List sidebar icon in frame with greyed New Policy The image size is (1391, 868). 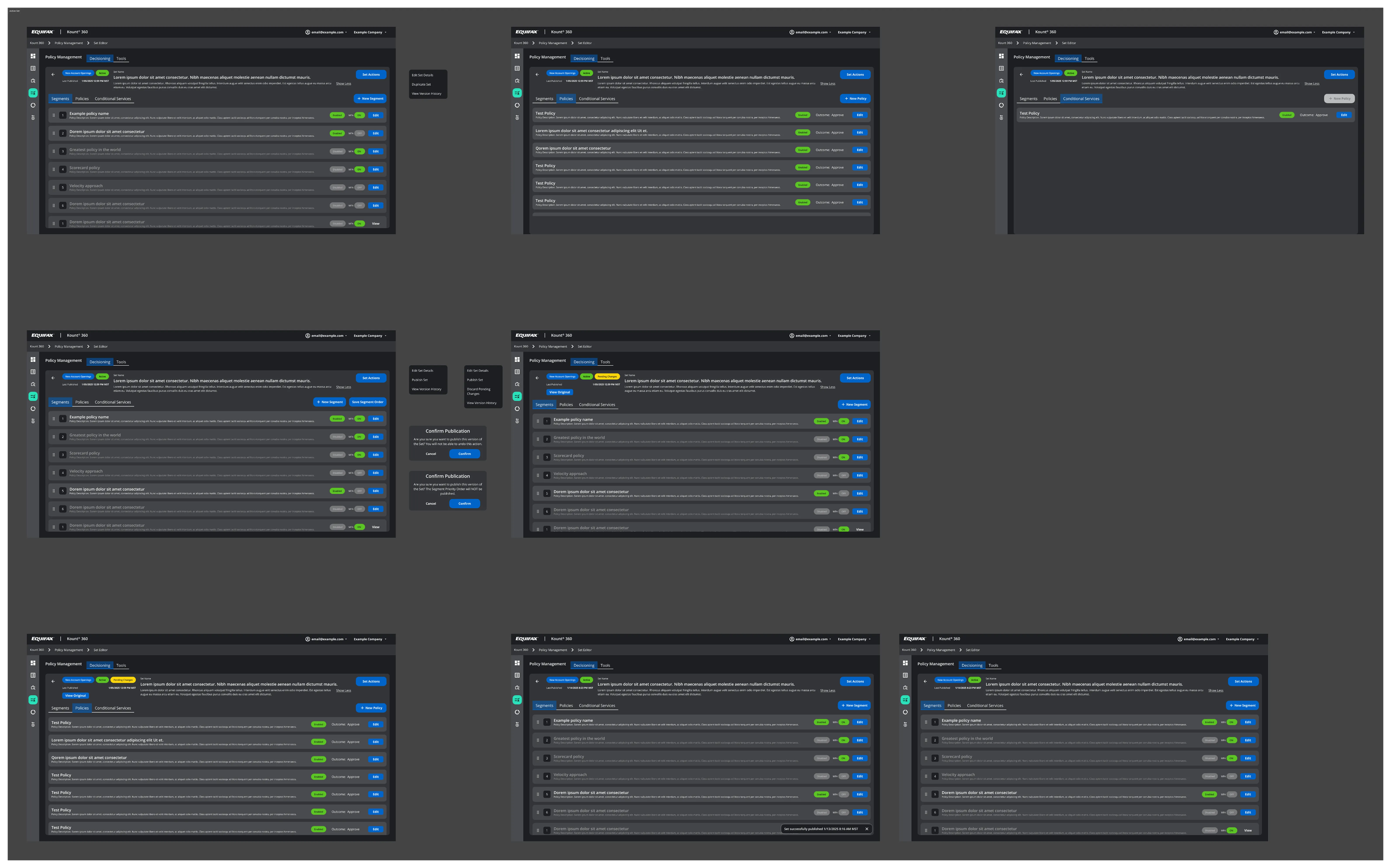pos(1001,68)
